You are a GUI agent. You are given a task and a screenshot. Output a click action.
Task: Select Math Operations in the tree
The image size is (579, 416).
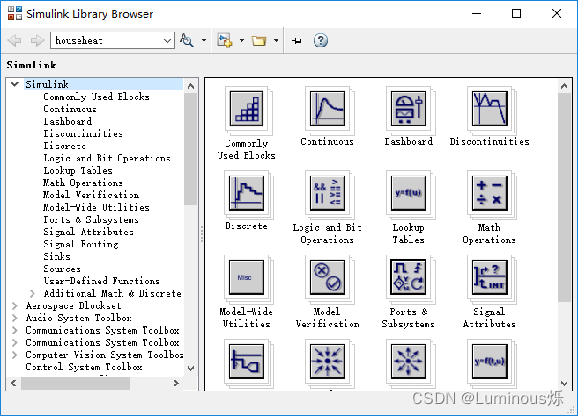(x=83, y=183)
